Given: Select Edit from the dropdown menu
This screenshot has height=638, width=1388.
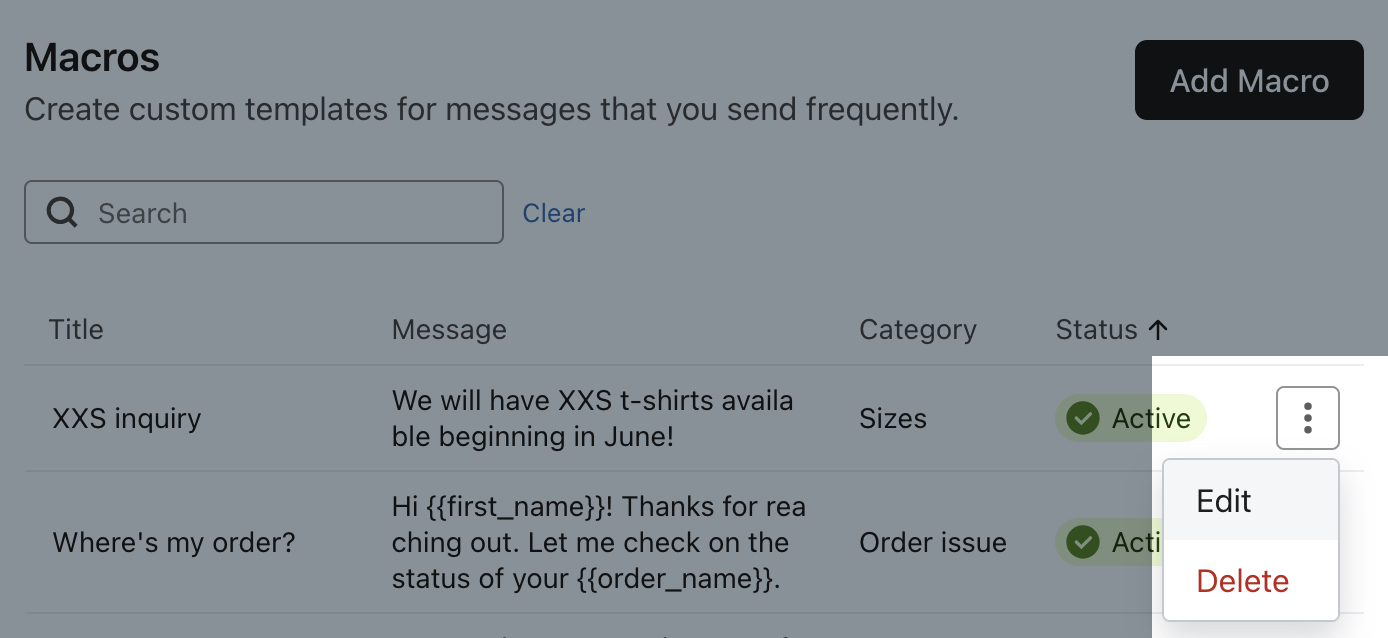Looking at the screenshot, I should tap(1224, 501).
